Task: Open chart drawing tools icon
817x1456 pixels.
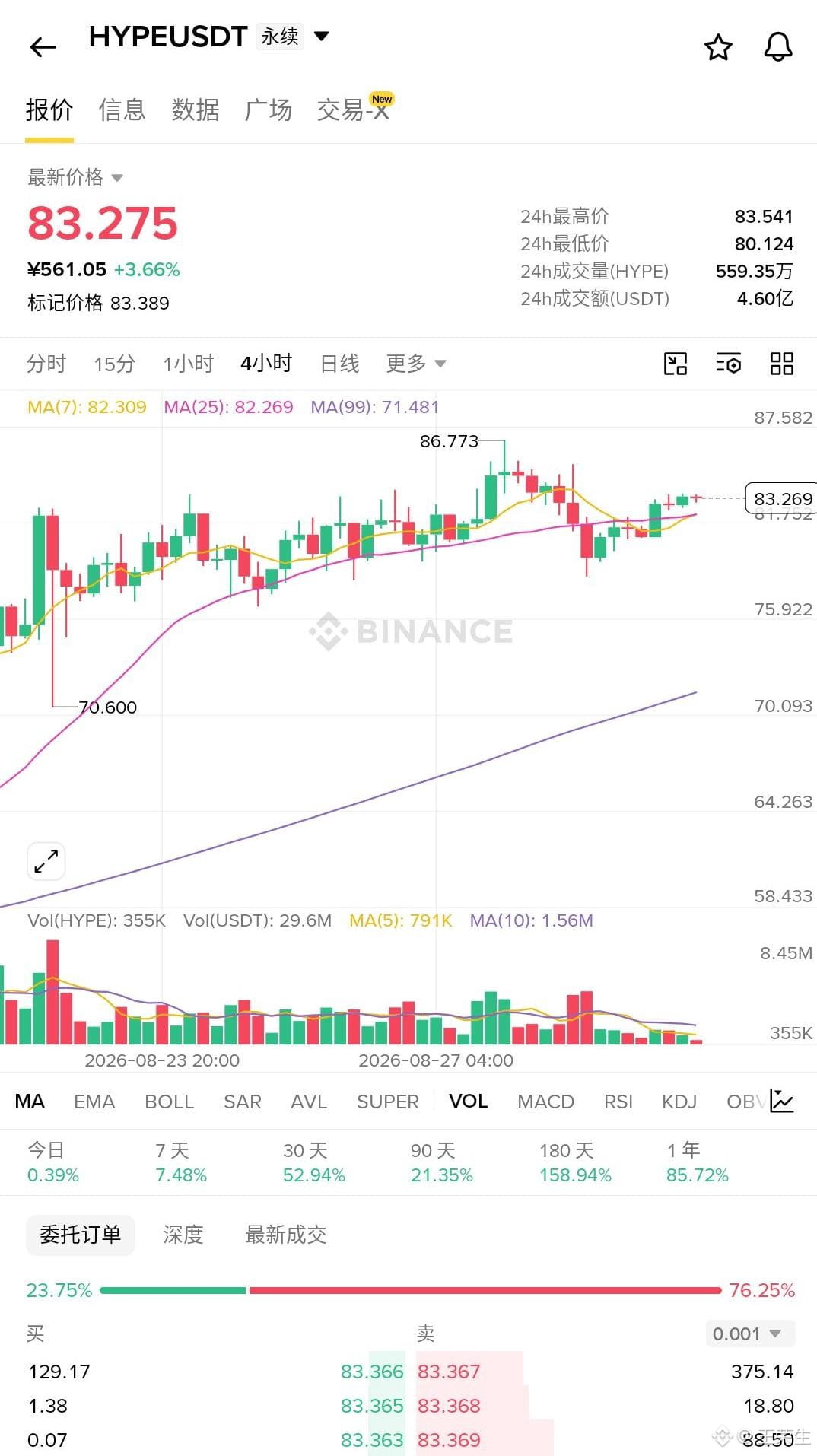Action: pyautogui.click(x=675, y=364)
